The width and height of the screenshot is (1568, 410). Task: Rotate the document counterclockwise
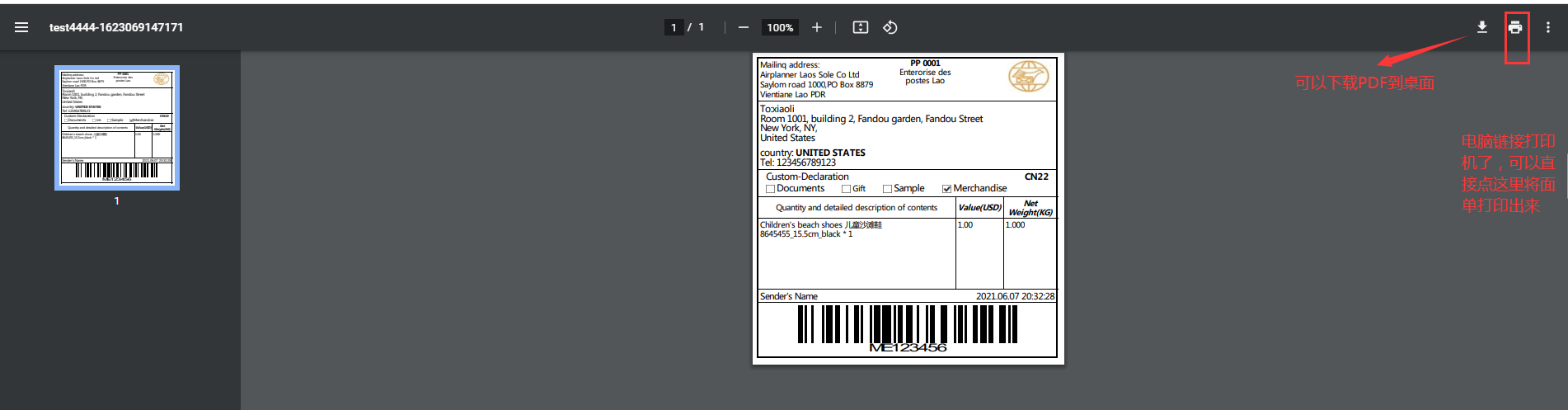[890, 27]
